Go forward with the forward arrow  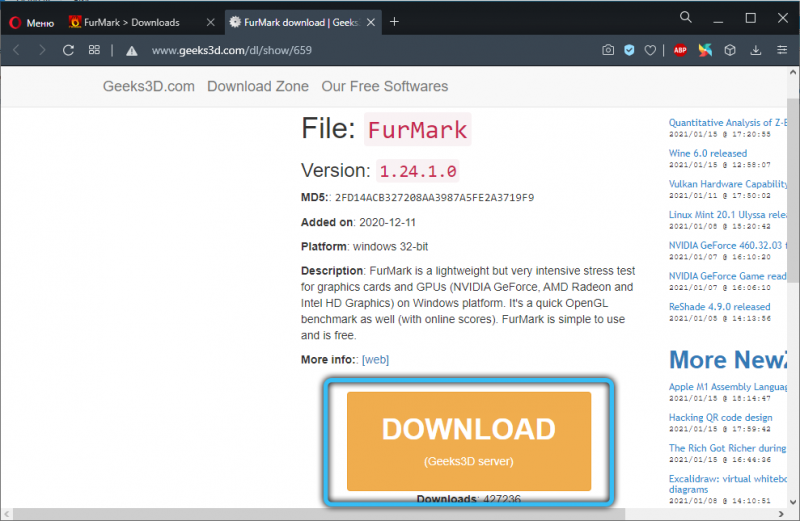(x=42, y=50)
